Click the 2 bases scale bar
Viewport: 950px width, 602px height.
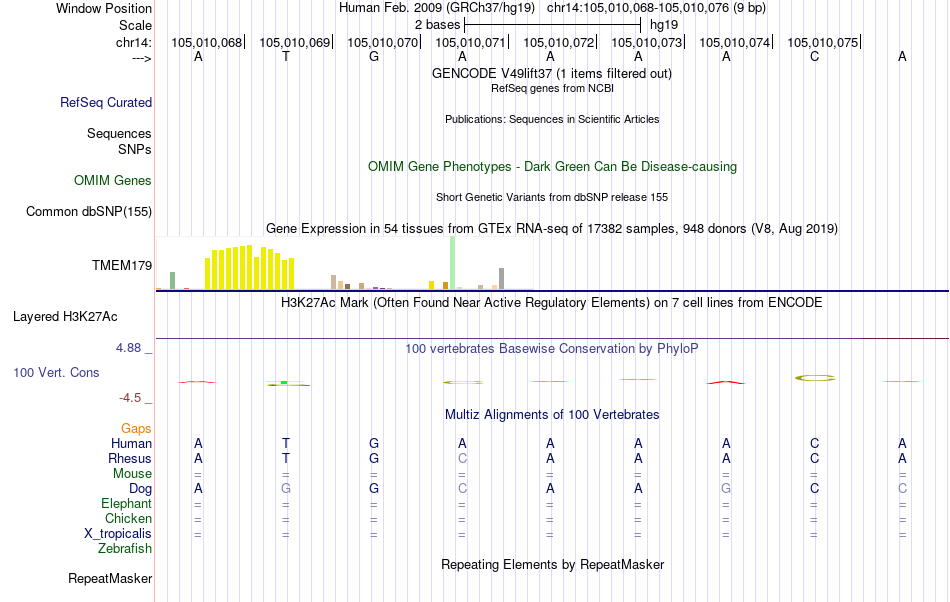552,25
